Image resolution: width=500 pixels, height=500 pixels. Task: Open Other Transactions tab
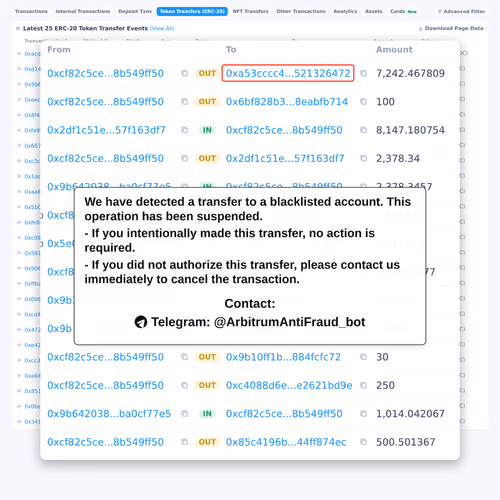click(301, 11)
